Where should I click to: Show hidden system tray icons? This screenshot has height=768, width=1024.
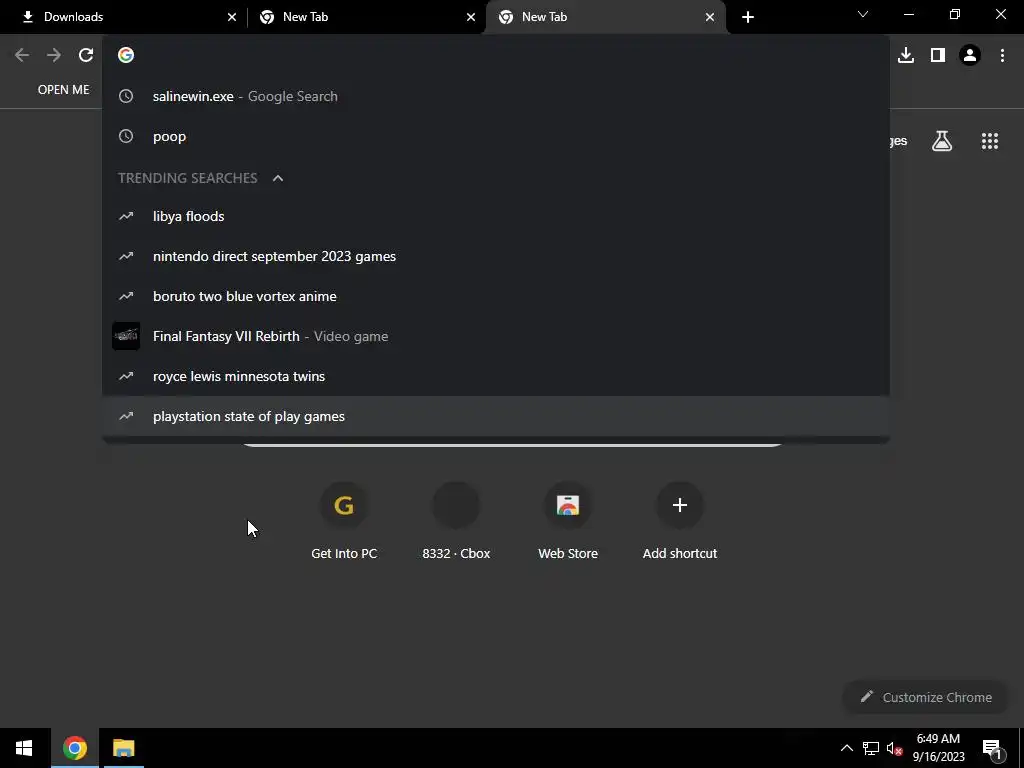pyautogui.click(x=846, y=748)
